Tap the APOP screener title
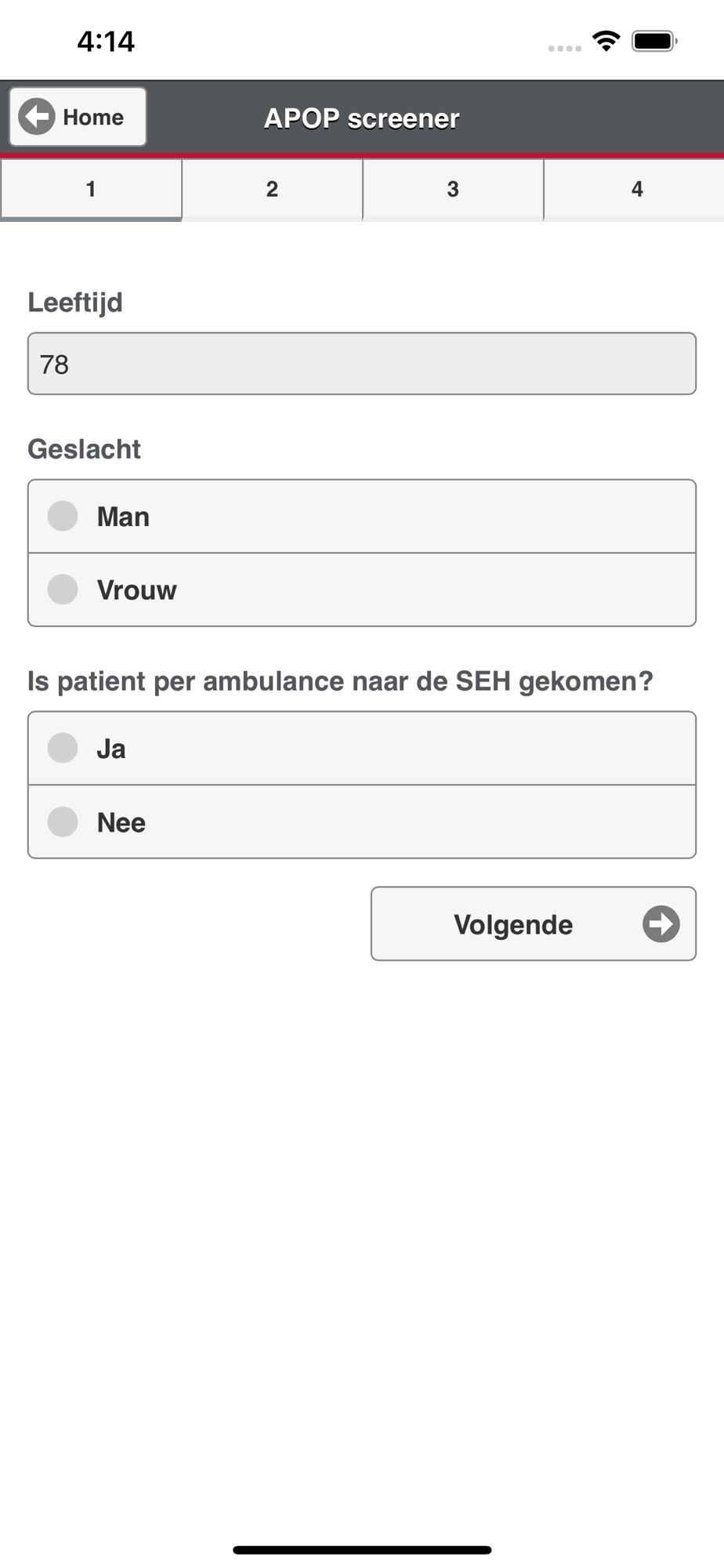This screenshot has height=1568, width=724. coord(361,118)
